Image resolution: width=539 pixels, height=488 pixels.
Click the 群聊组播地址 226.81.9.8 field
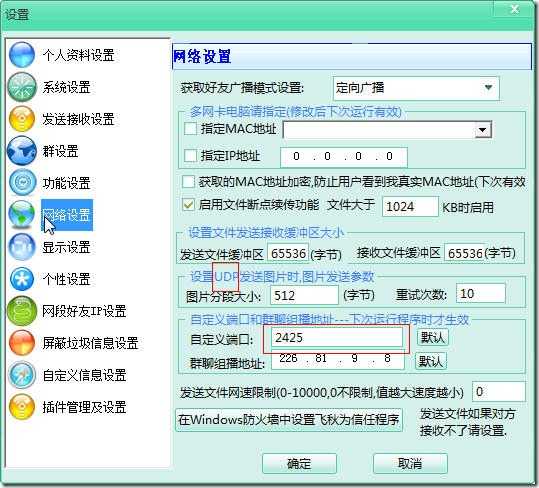click(x=338, y=359)
